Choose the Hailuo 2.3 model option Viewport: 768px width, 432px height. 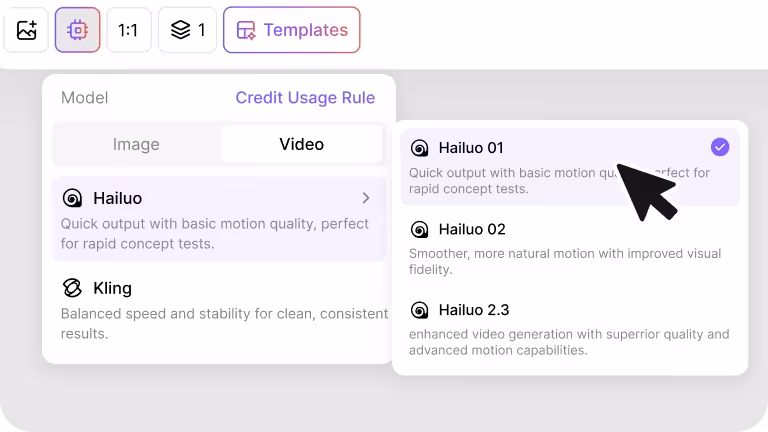click(570, 326)
